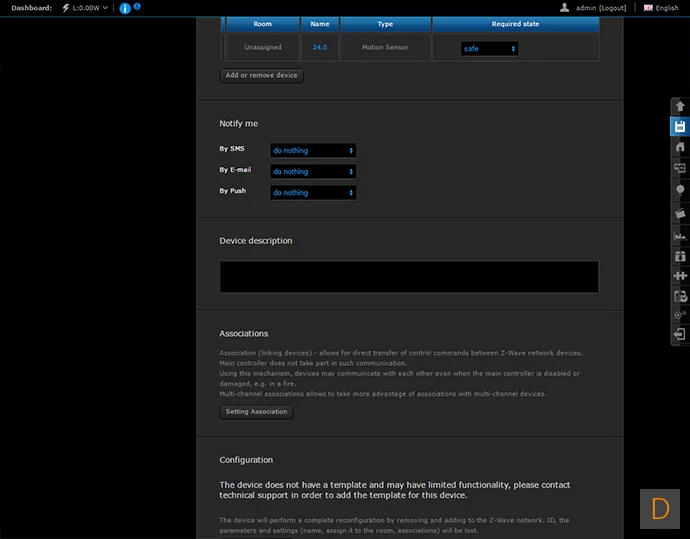Open the home icon in sidebar
Viewport: 690px width, 539px height.
[680, 147]
